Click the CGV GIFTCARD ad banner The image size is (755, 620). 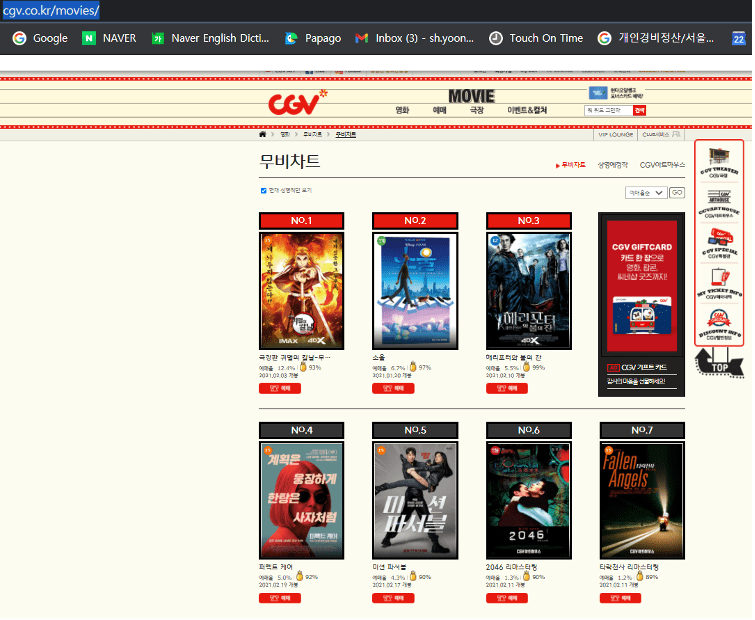[x=642, y=286]
